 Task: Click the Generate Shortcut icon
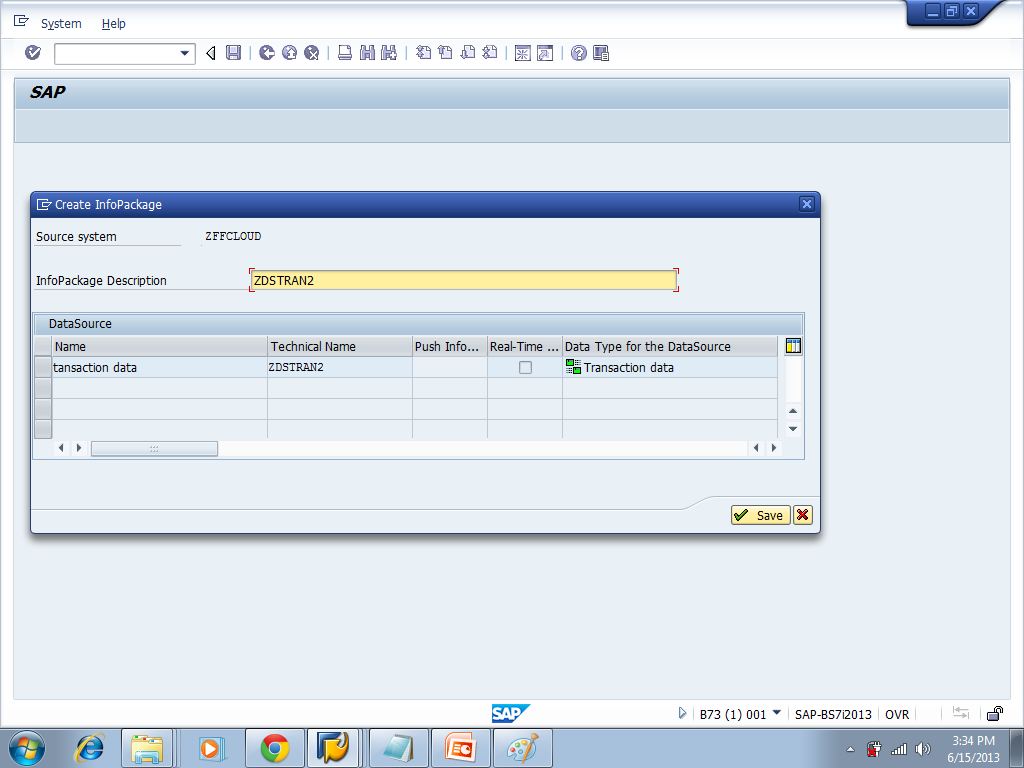pos(545,53)
